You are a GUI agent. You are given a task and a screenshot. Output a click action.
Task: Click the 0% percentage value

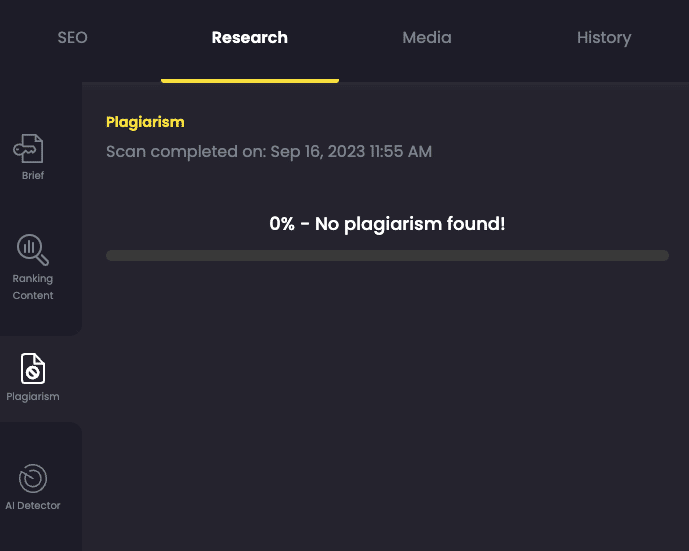point(282,224)
